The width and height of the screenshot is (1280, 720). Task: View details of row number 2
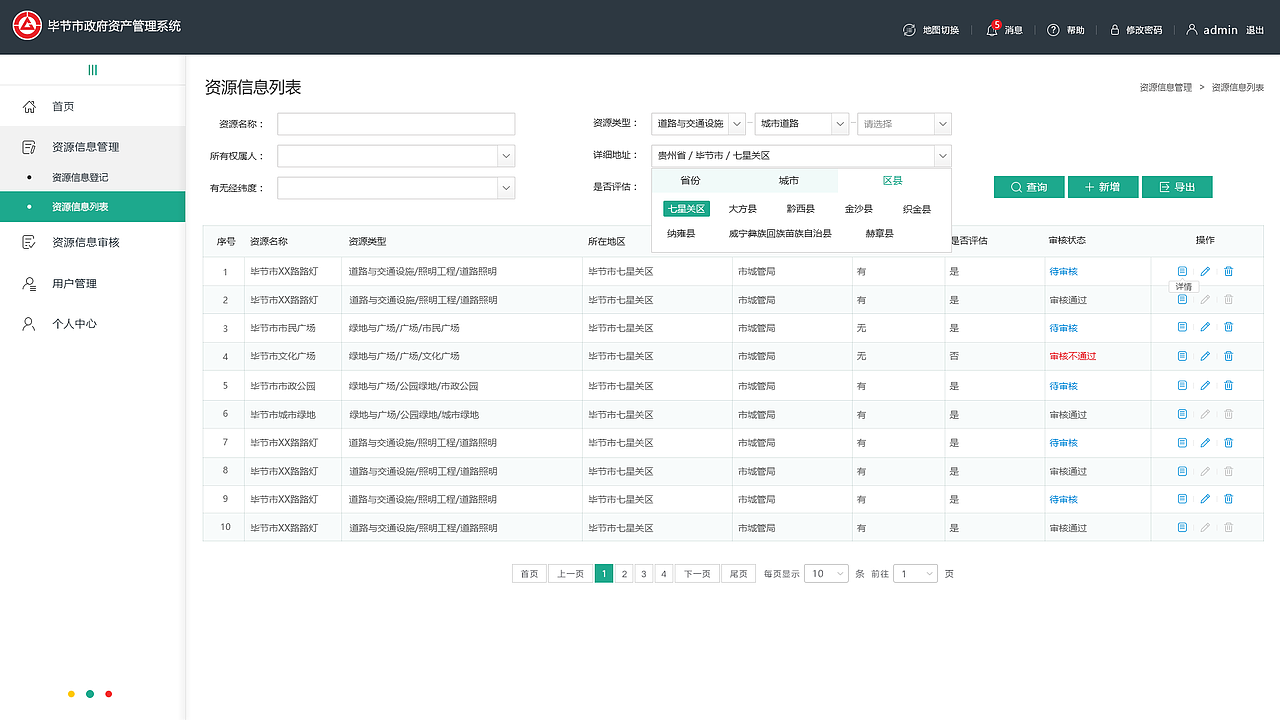pyautogui.click(x=1182, y=300)
